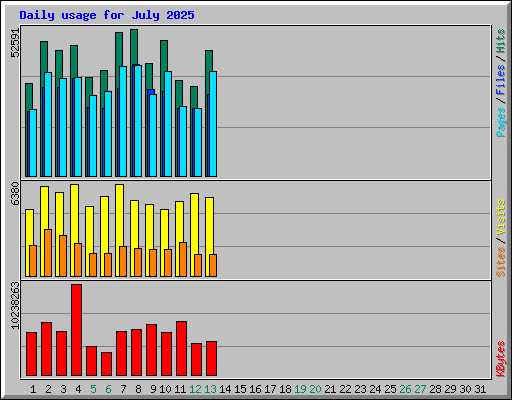This screenshot has width=512, height=400.
Task: Click the Files legend label
Action: pos(501,80)
